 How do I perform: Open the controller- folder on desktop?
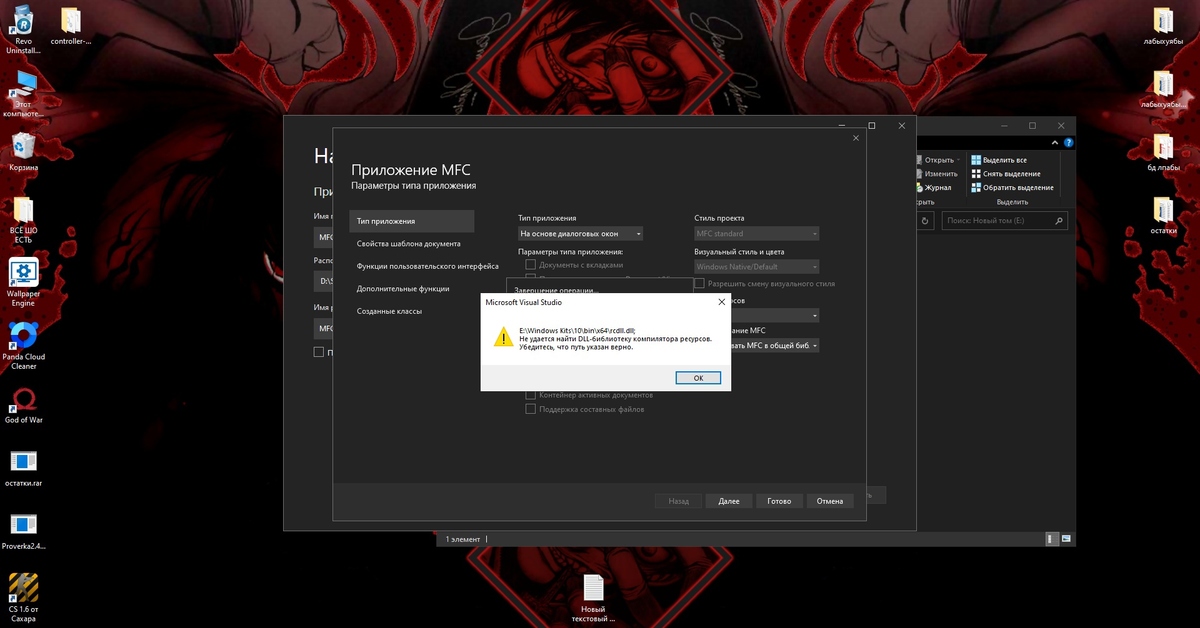click(x=70, y=27)
